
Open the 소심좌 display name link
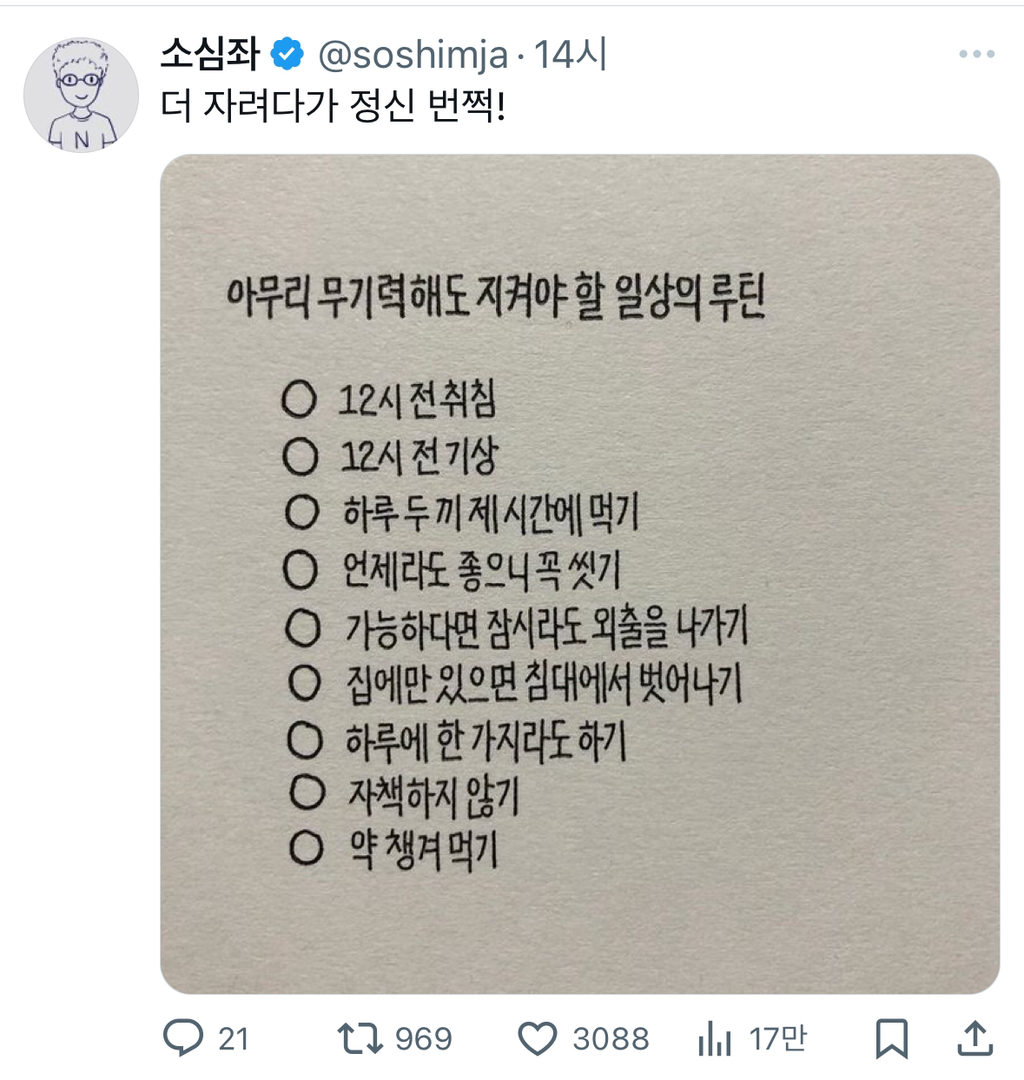[x=209, y=55]
